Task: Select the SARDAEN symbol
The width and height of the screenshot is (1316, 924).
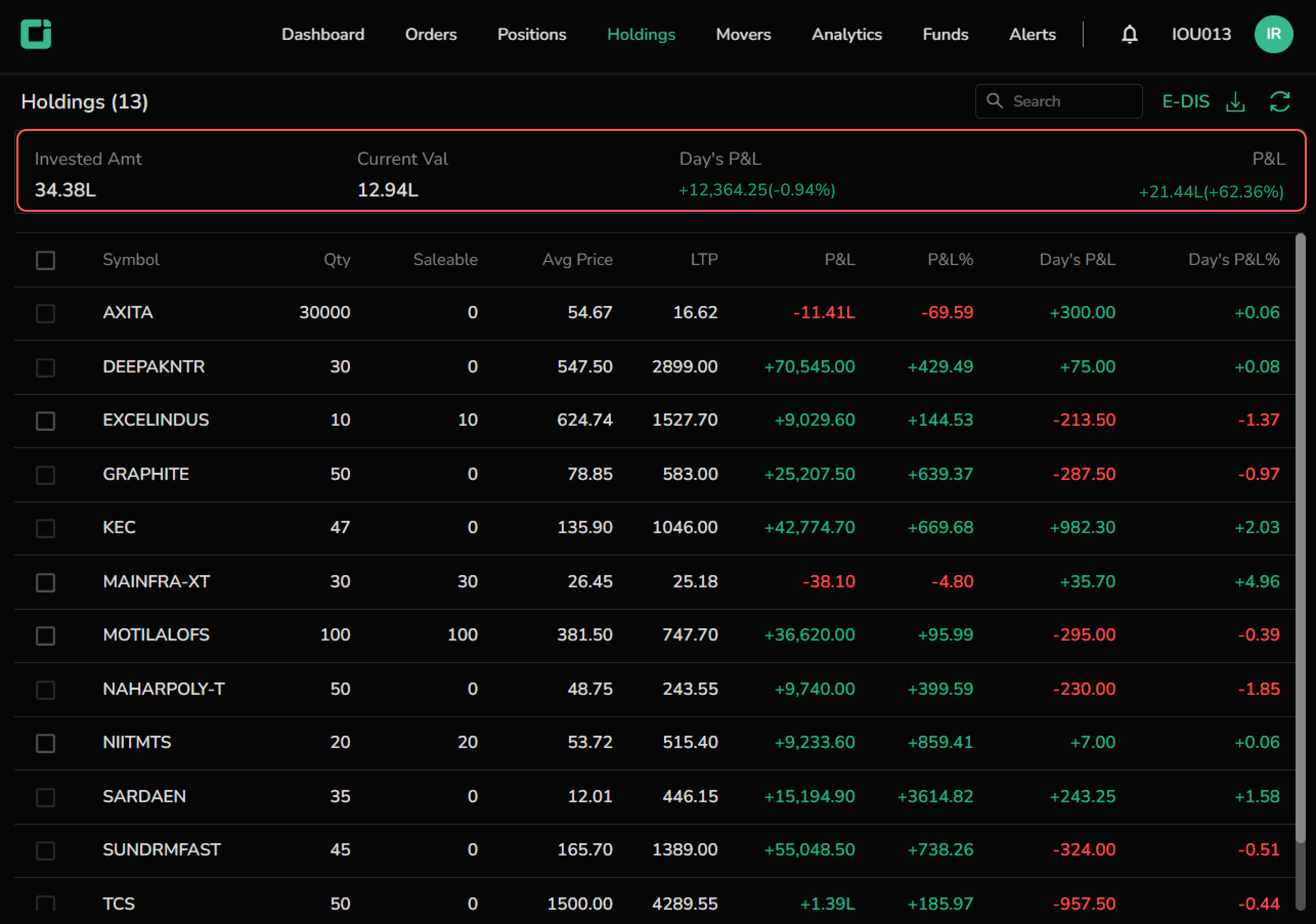Action: pos(144,796)
